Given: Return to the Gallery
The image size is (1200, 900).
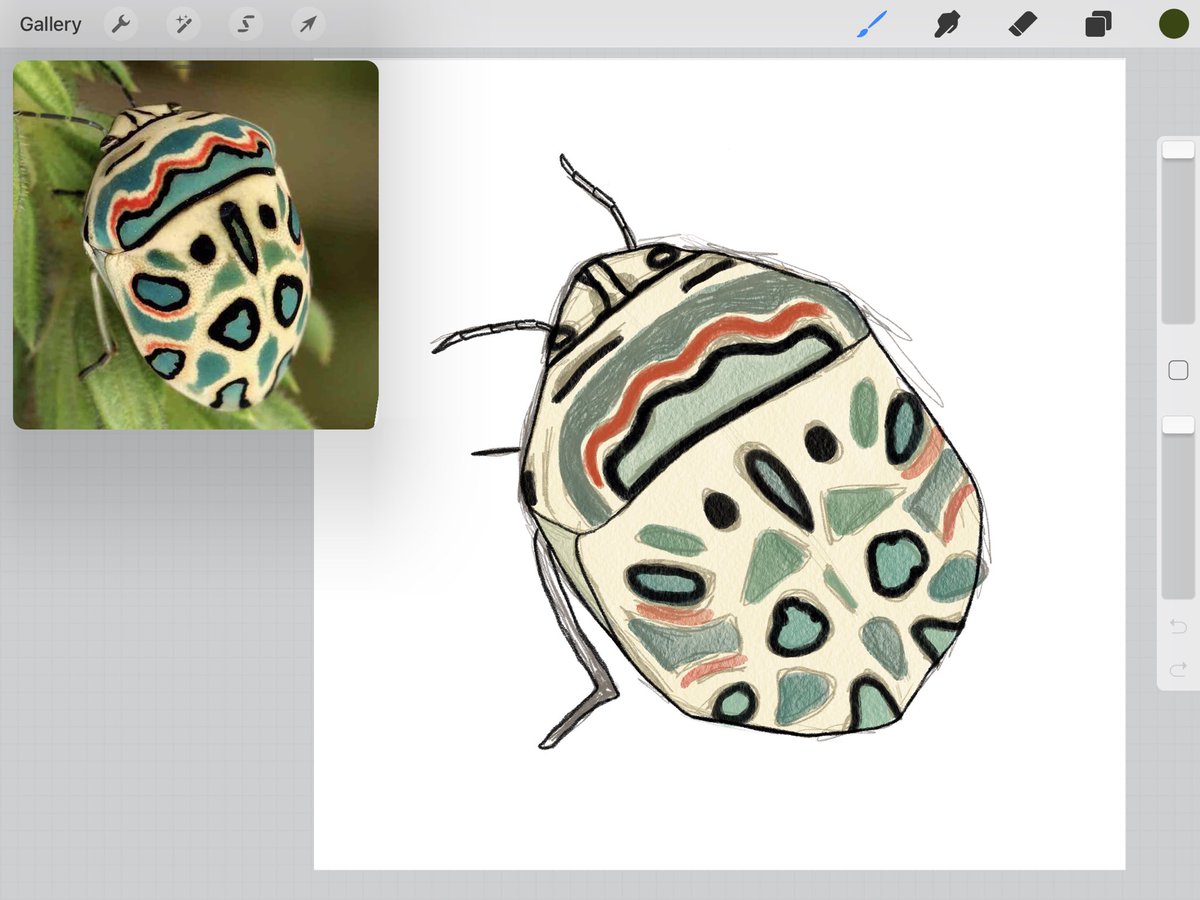Looking at the screenshot, I should [x=49, y=23].
